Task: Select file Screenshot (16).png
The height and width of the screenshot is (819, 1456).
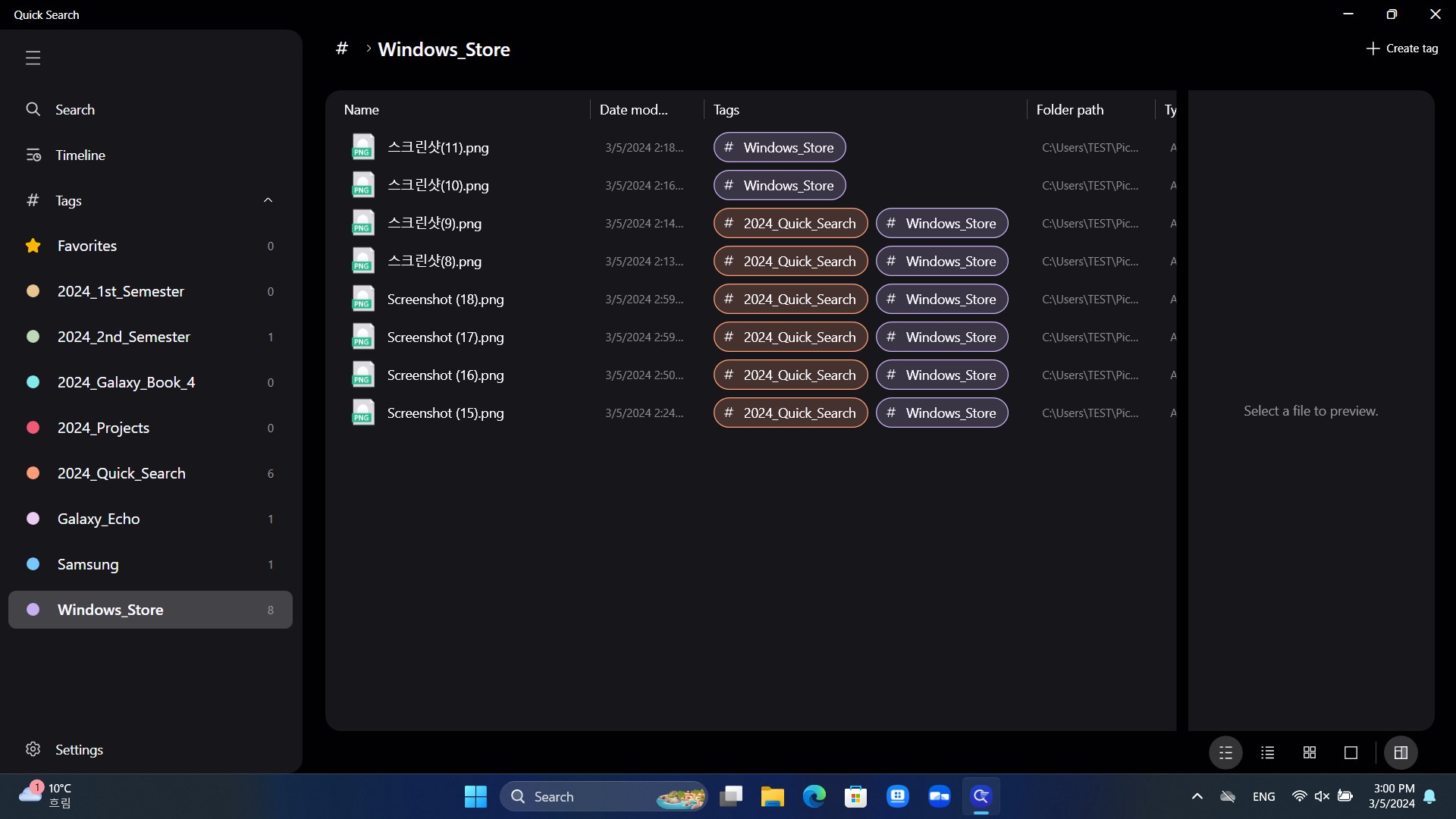Action: [445, 375]
